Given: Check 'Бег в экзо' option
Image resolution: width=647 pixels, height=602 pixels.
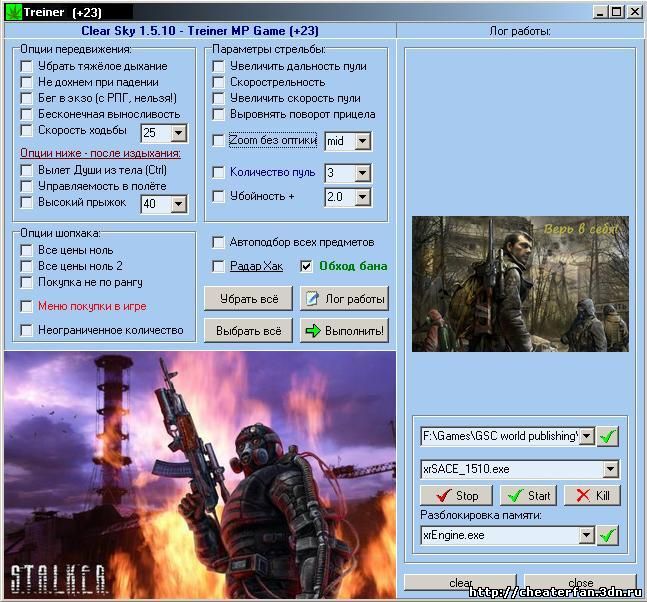Looking at the screenshot, I should [x=26, y=98].
